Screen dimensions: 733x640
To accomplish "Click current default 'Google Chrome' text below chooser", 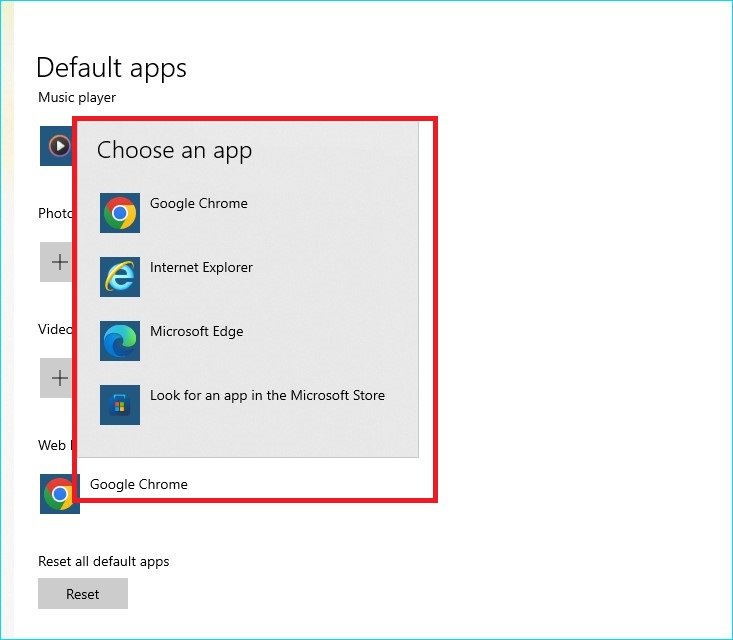I will 139,484.
